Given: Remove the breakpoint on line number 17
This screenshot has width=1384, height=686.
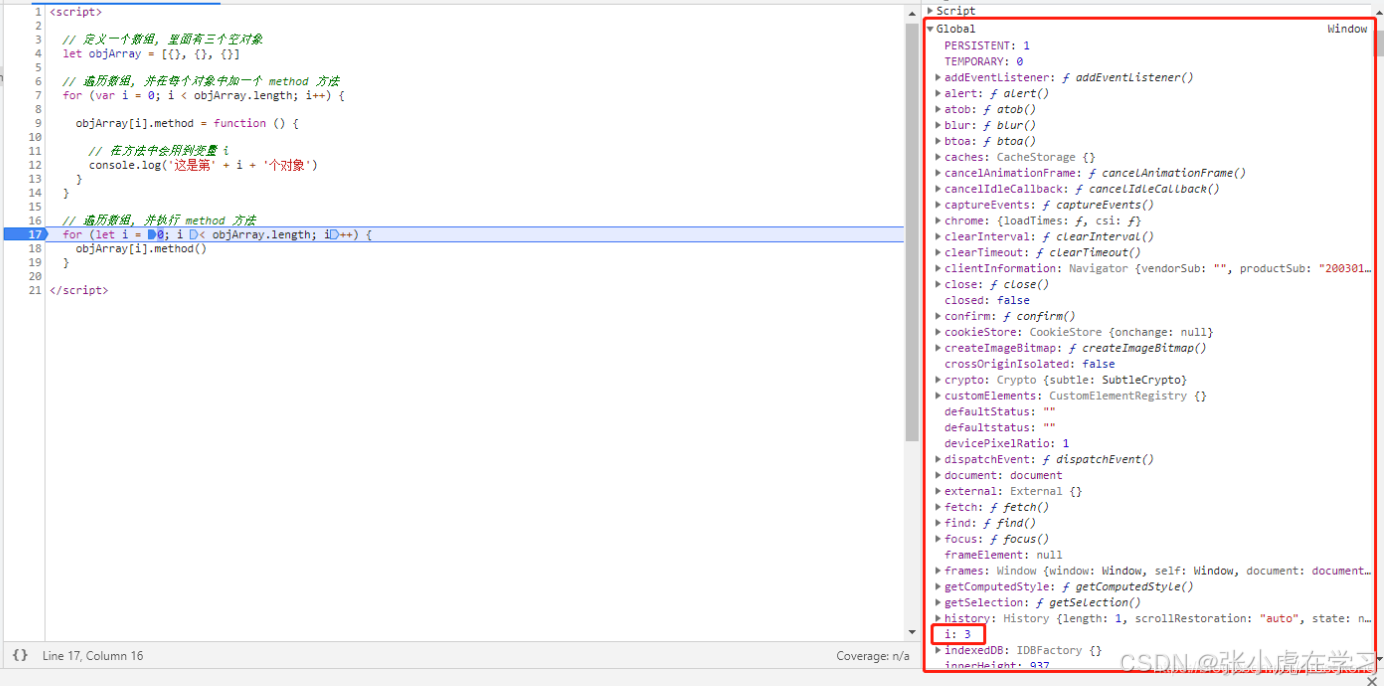Looking at the screenshot, I should pyautogui.click(x=35, y=235).
